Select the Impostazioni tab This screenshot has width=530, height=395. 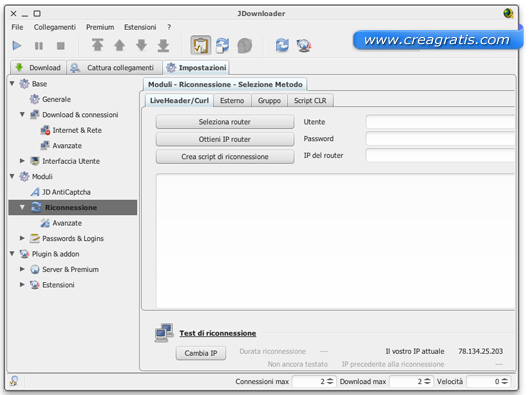click(x=196, y=68)
